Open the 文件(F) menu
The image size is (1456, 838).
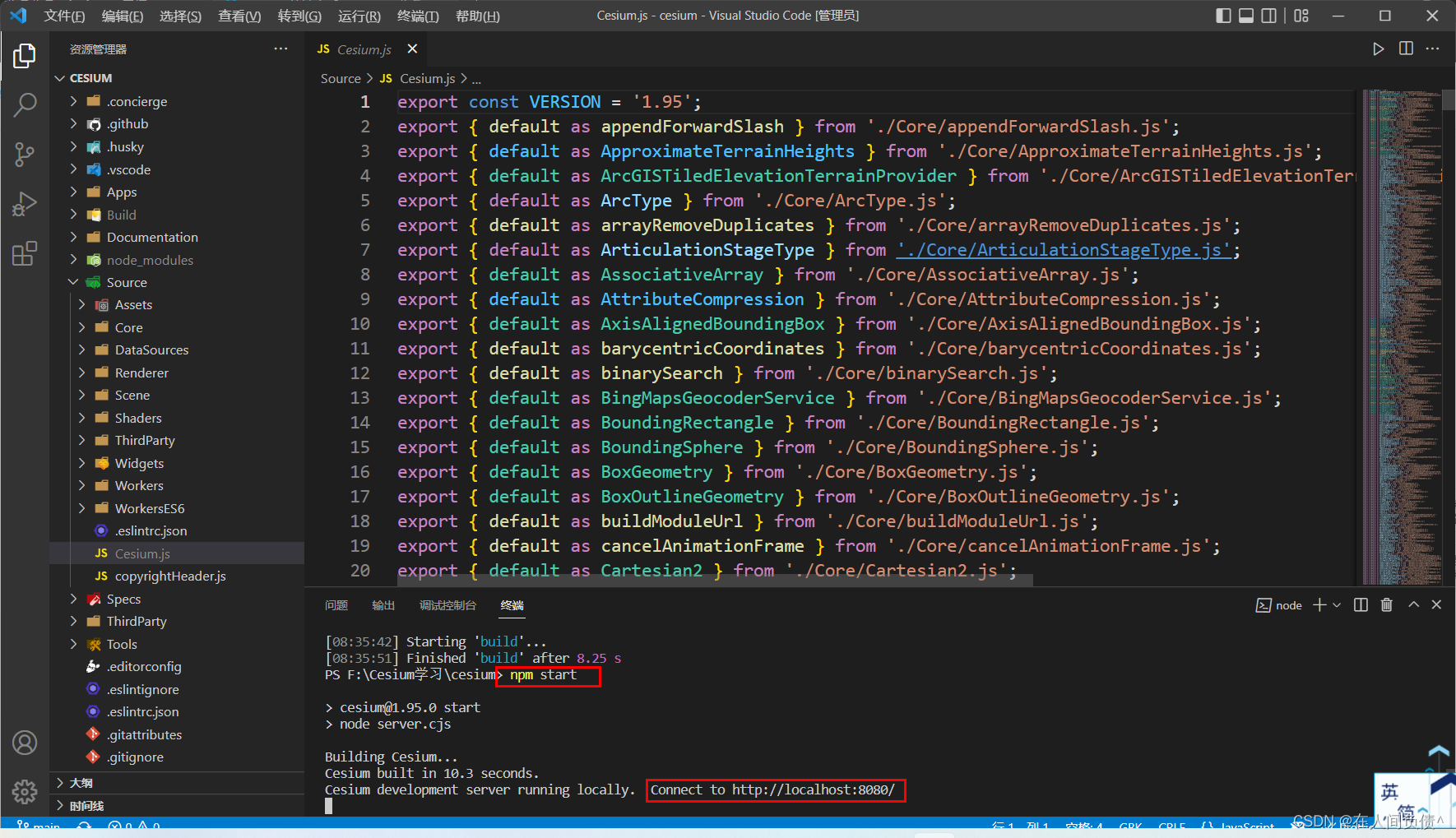click(64, 16)
